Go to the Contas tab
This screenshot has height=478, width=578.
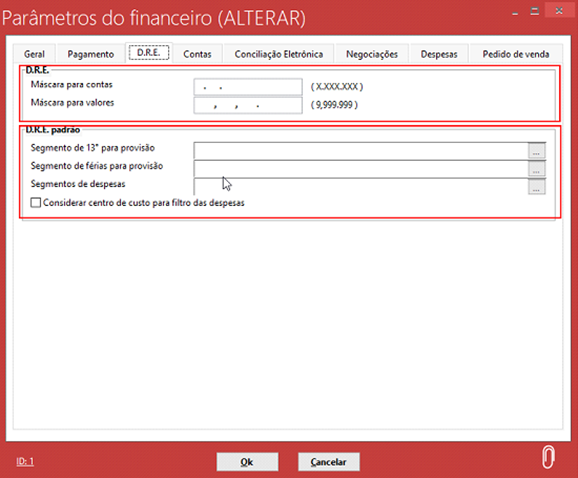(197, 54)
